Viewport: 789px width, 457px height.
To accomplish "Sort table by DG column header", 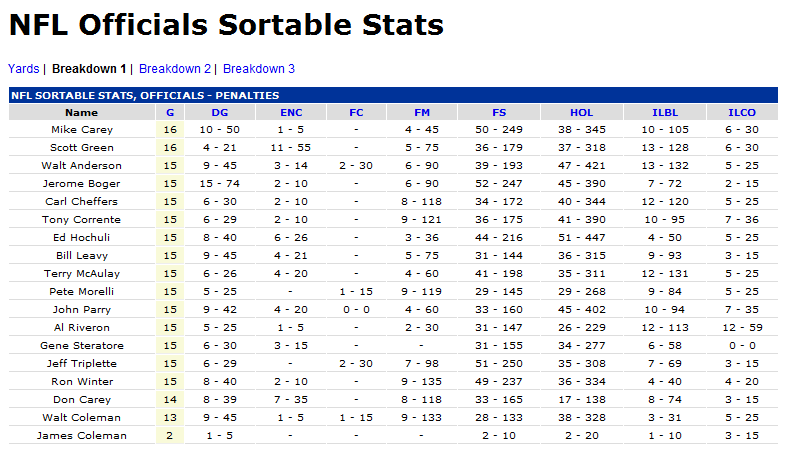I will [x=219, y=112].
